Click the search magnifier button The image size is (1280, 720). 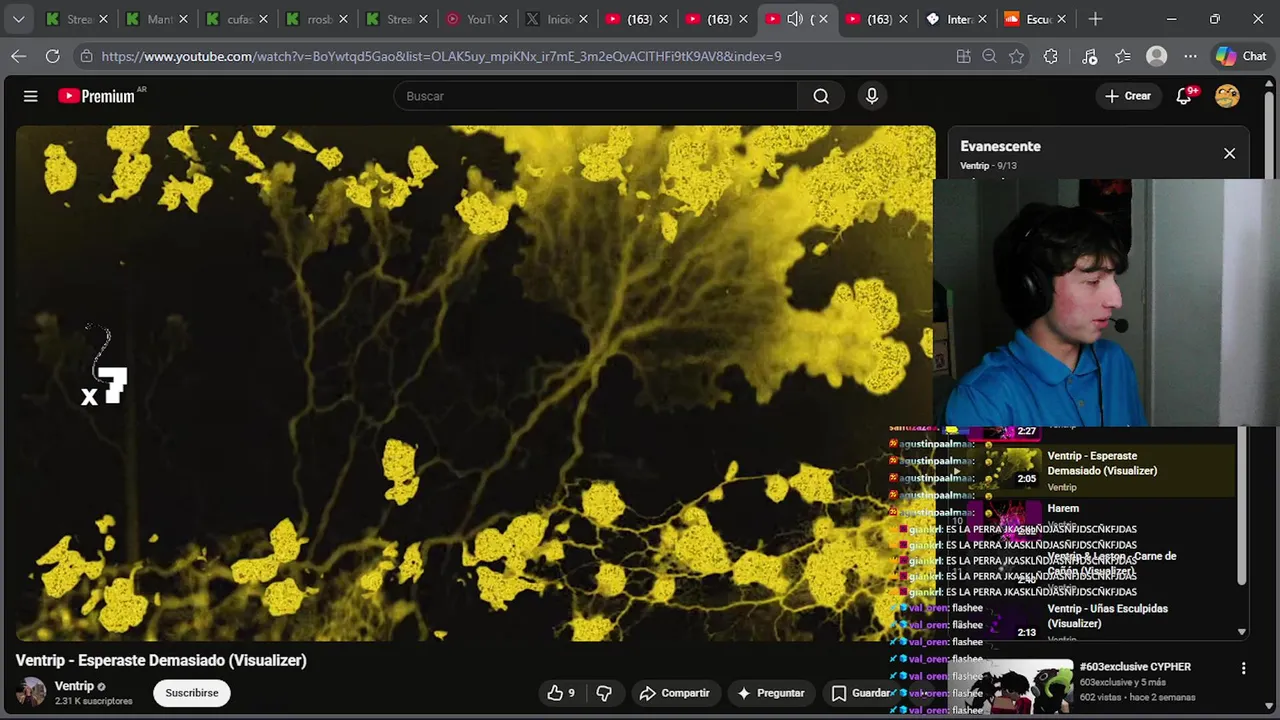(x=821, y=96)
